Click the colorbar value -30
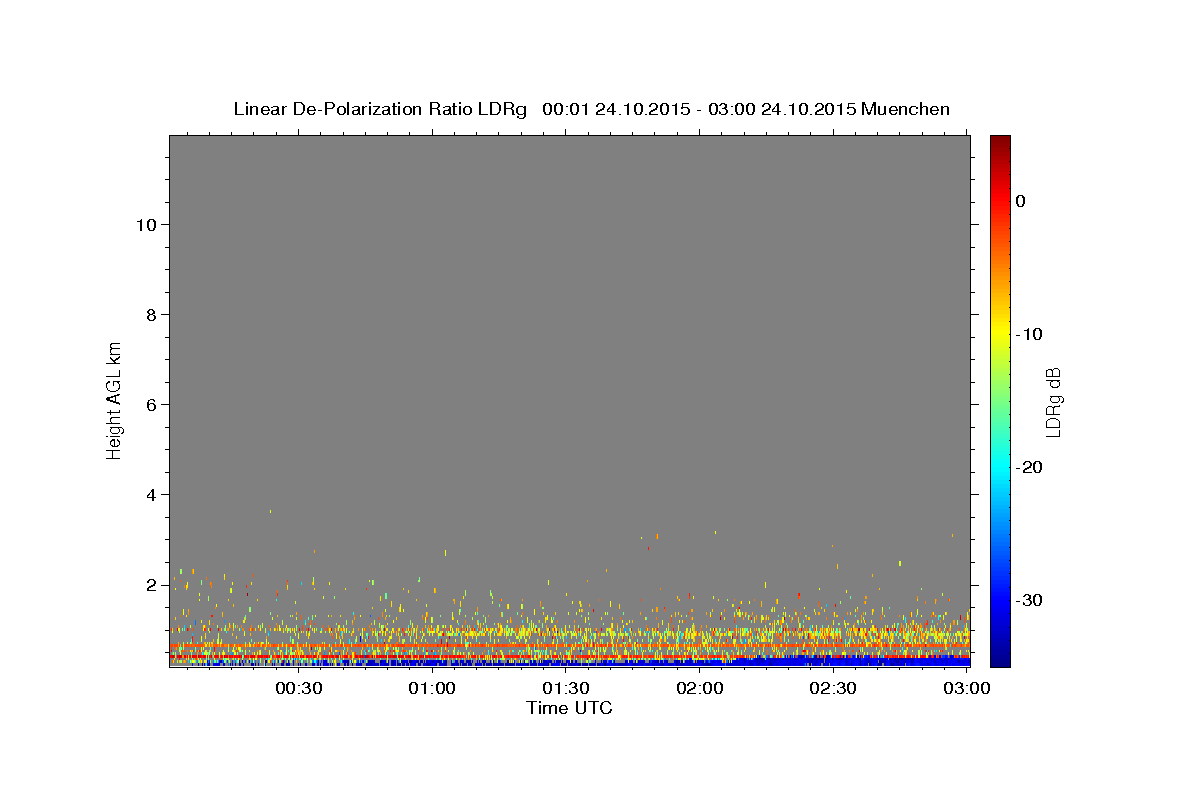 pos(1030,600)
